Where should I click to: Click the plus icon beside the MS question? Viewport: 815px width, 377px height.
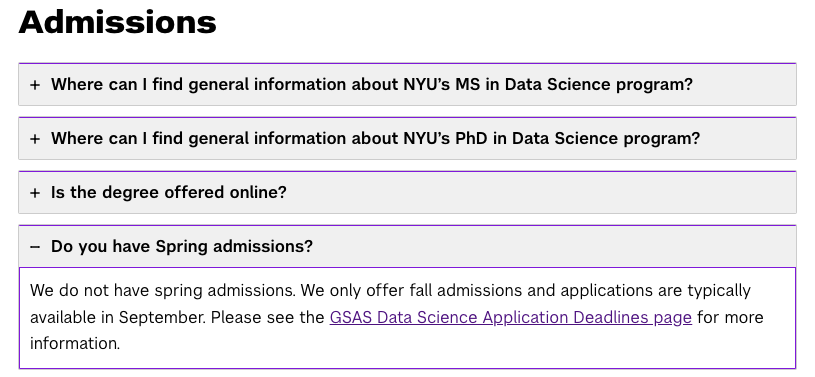tap(35, 85)
